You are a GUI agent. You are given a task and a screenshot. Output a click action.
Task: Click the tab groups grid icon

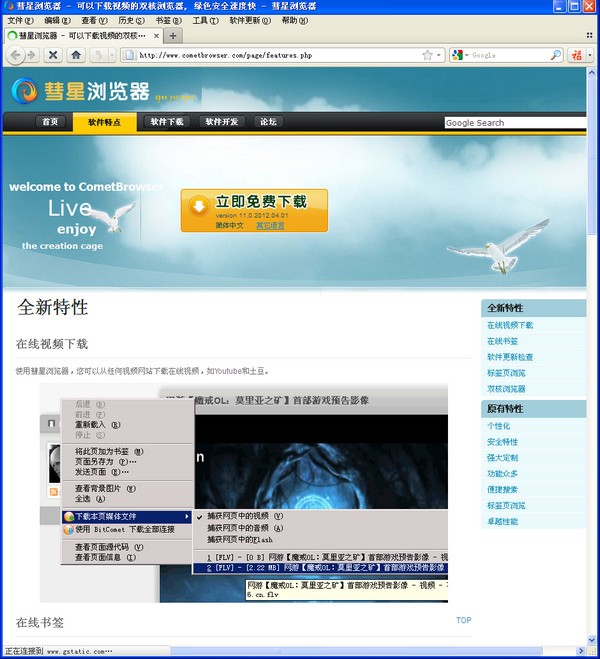click(x=589, y=35)
